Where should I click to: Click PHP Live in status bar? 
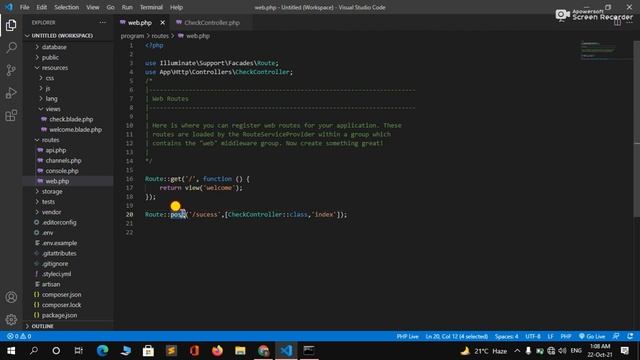coord(407,336)
